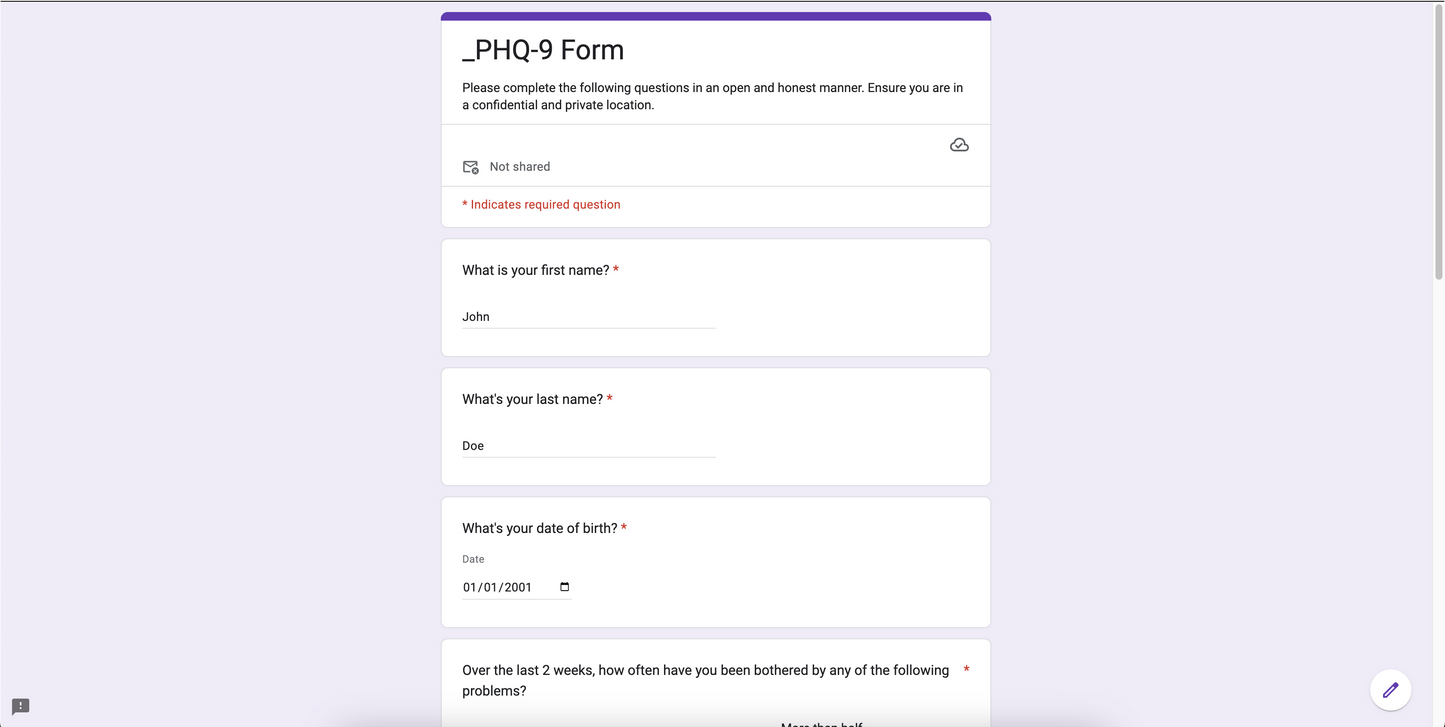Click the "Over the last 2 weeks" question

click(706, 681)
